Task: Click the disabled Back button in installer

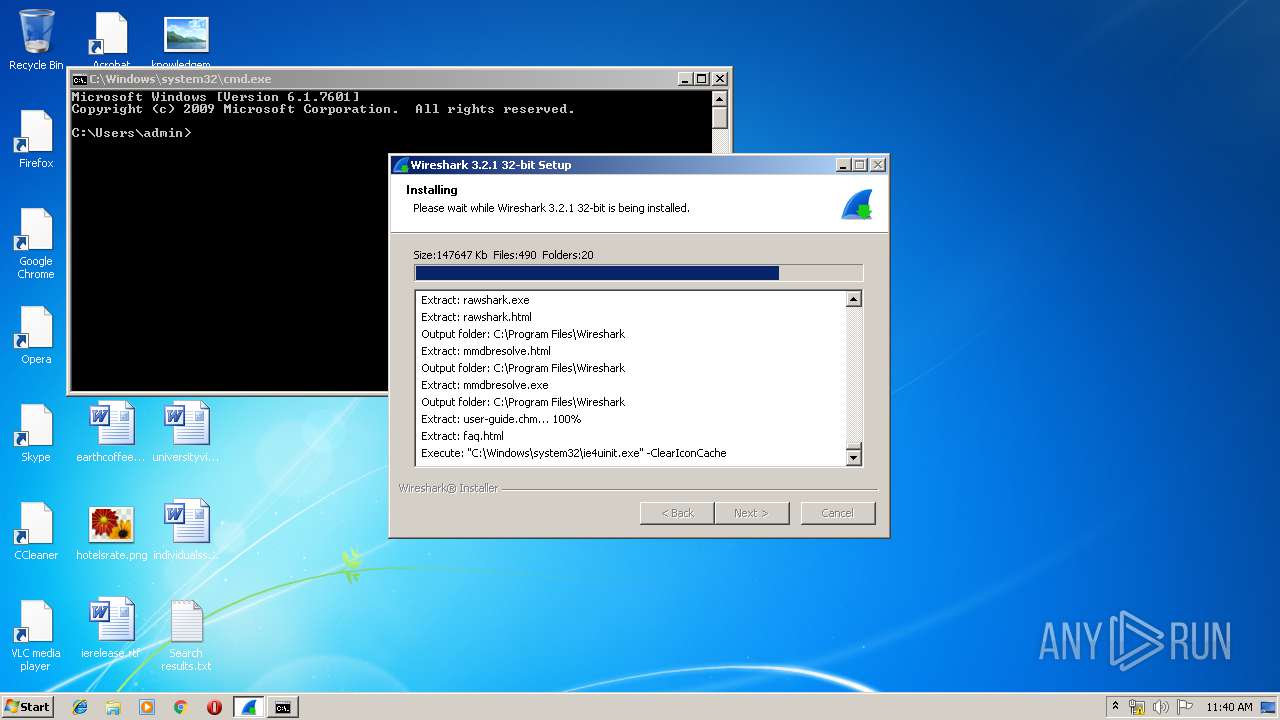Action: click(x=677, y=513)
